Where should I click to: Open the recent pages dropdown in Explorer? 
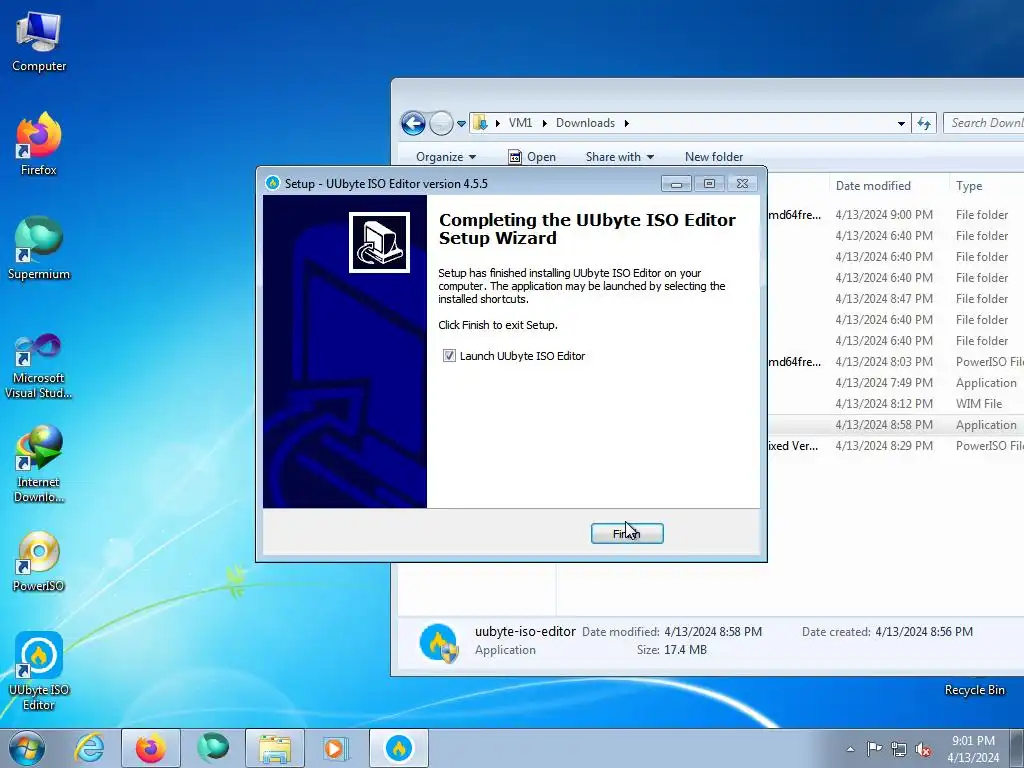click(x=461, y=123)
